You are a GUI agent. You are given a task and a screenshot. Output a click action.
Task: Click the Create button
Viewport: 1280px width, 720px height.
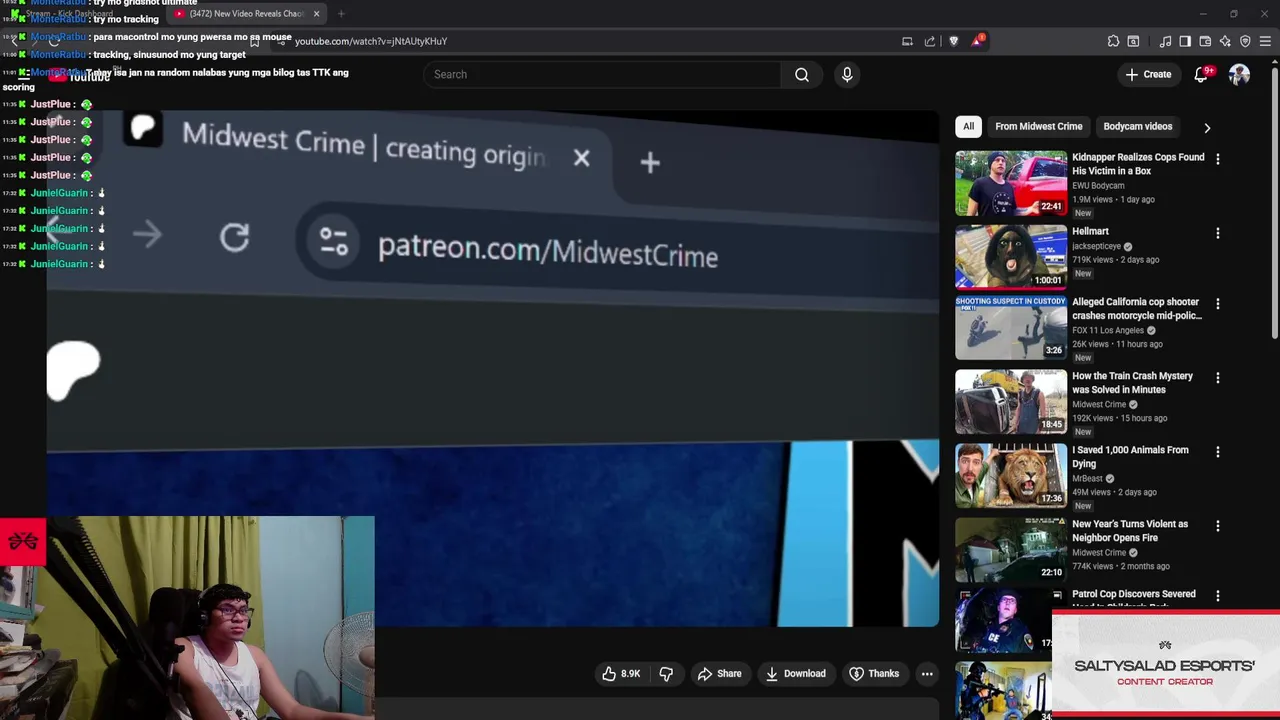click(x=1148, y=74)
